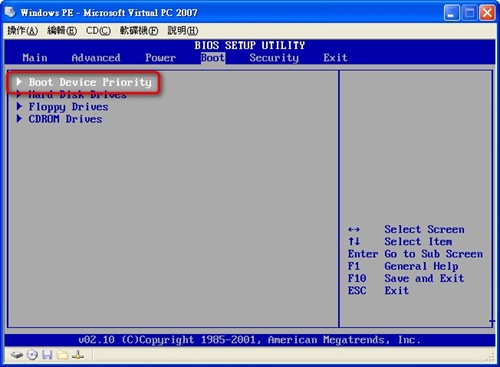
Task: Maximize the Virtual PC window
Action: pos(469,13)
